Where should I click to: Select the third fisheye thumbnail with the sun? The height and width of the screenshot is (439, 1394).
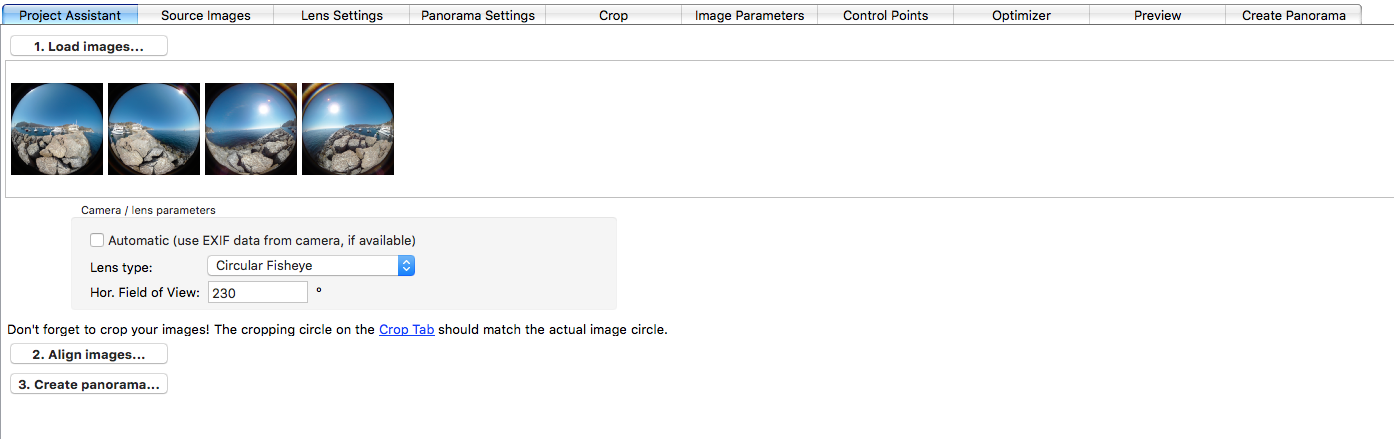[251, 129]
